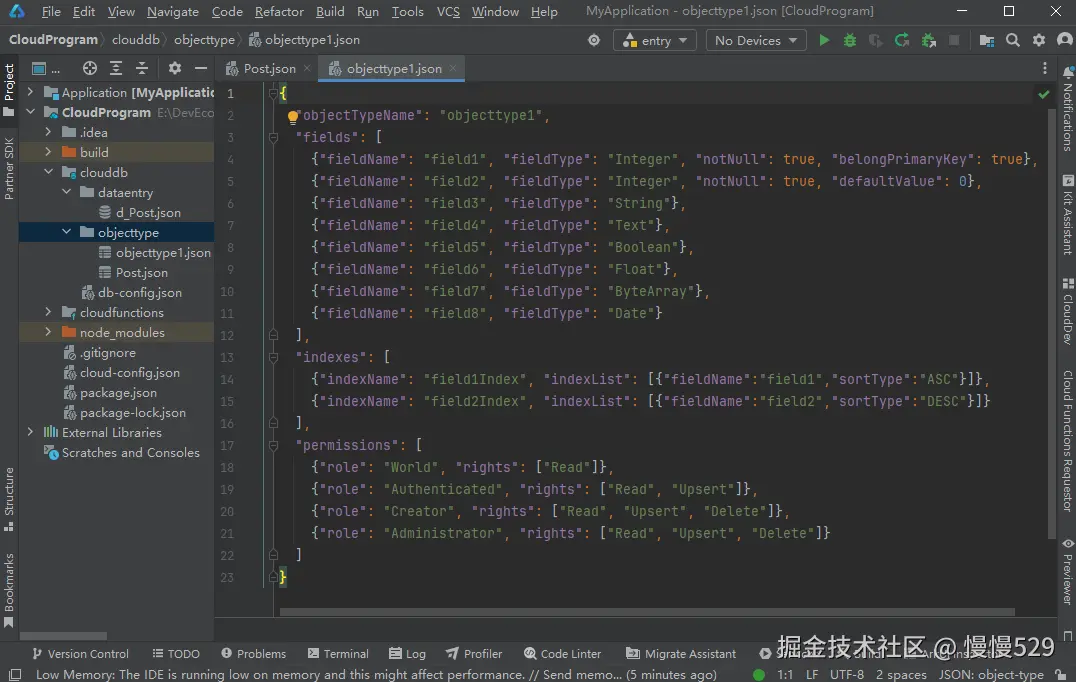Open the Profiler tool window
This screenshot has width=1076, height=682.
[474, 654]
